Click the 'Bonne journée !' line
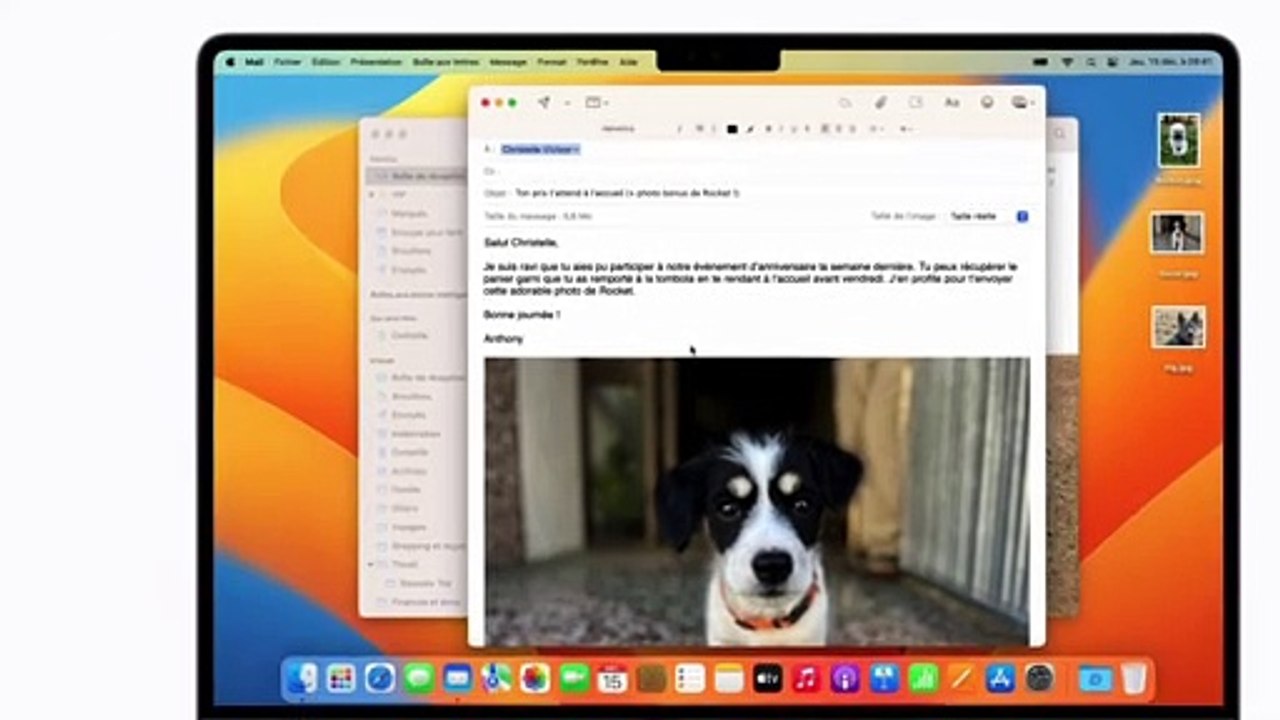The height and width of the screenshot is (720, 1280). tap(521, 314)
